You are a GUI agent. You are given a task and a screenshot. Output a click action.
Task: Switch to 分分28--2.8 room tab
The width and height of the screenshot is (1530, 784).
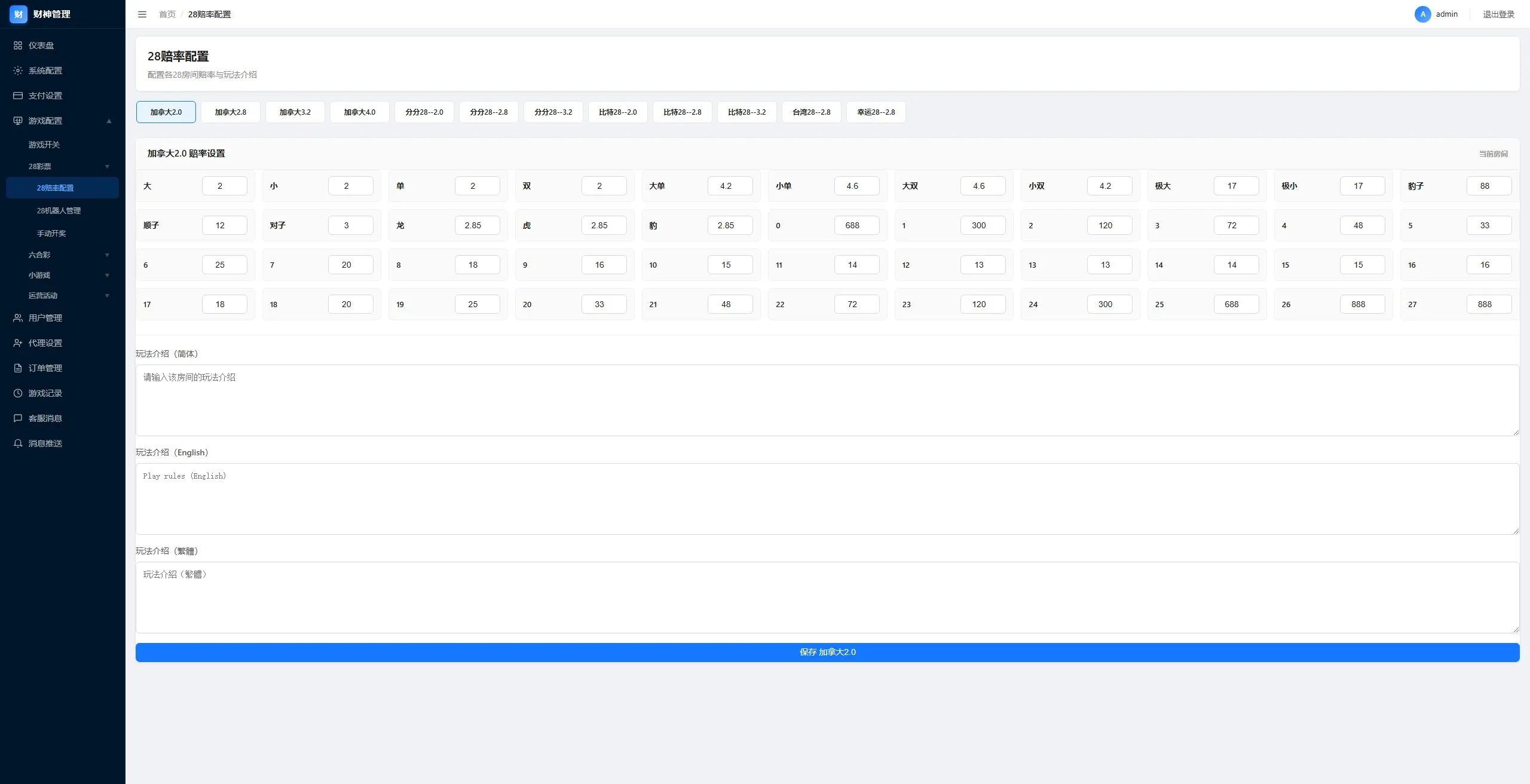[x=489, y=112]
